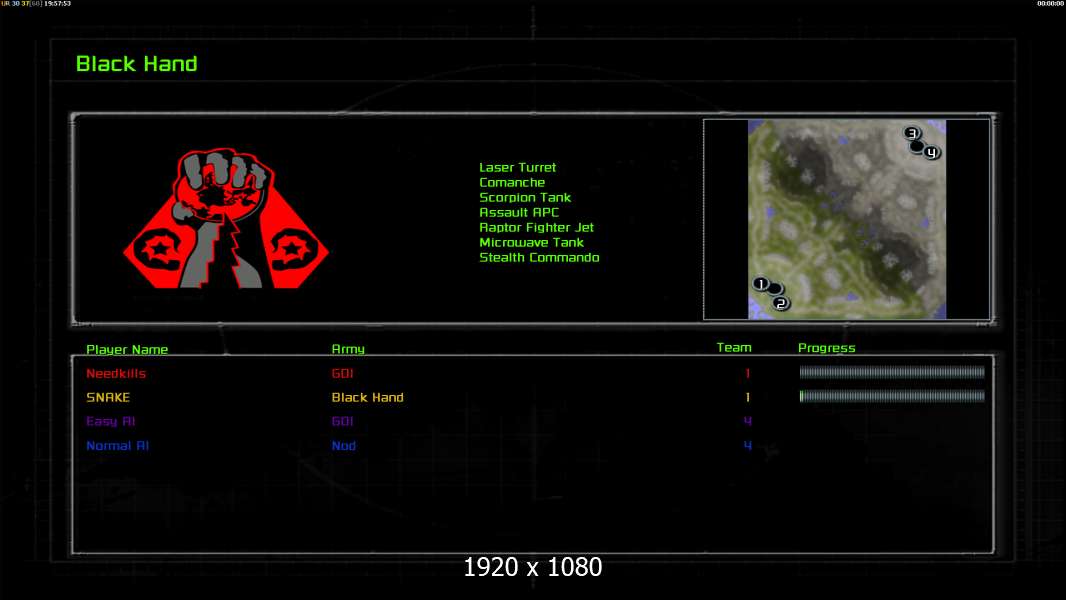Viewport: 1066px width, 600px height.
Task: Click Needkills' GDI army cell
Action: click(x=342, y=373)
